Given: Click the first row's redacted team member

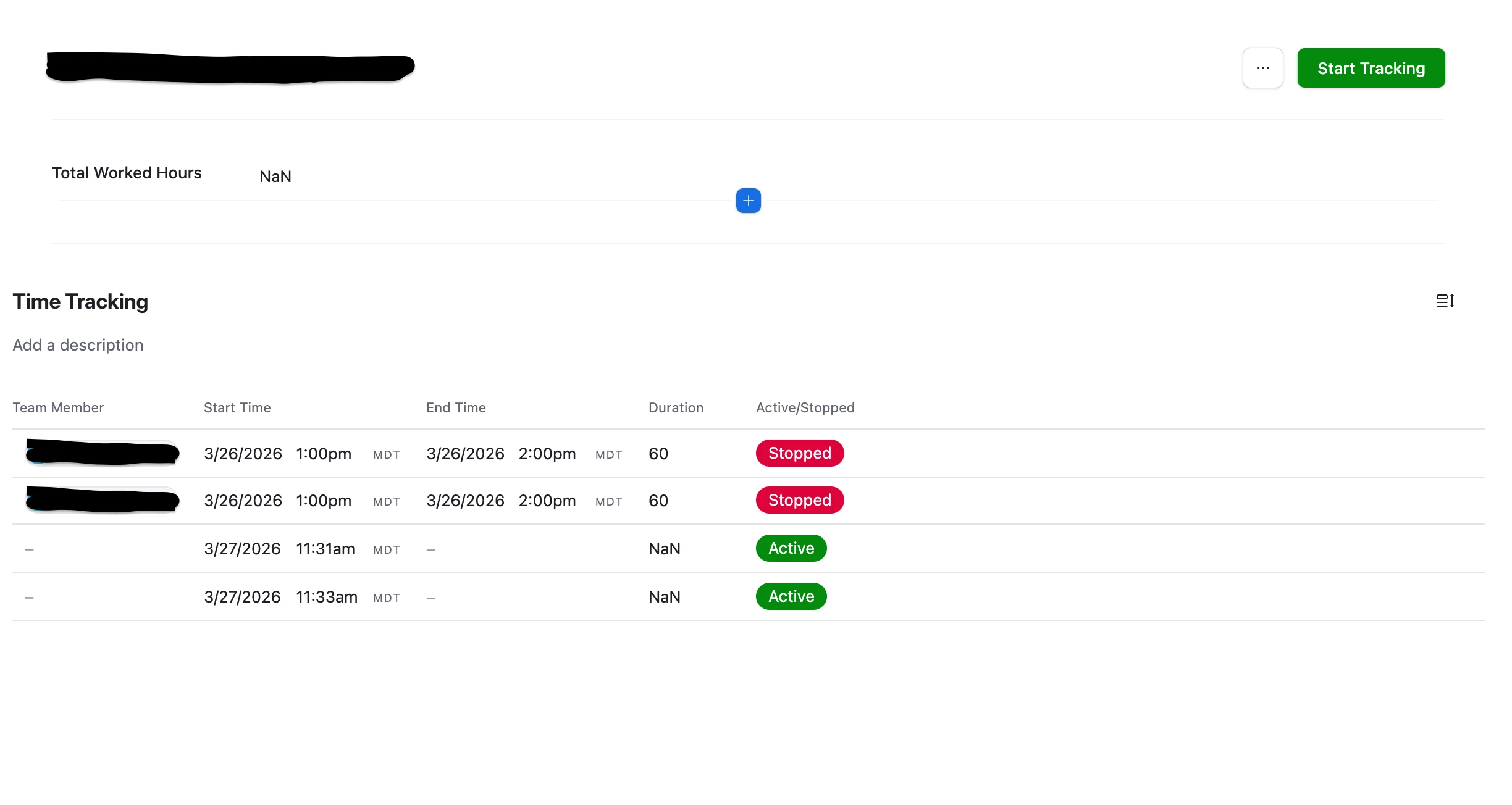Looking at the screenshot, I should tap(102, 453).
